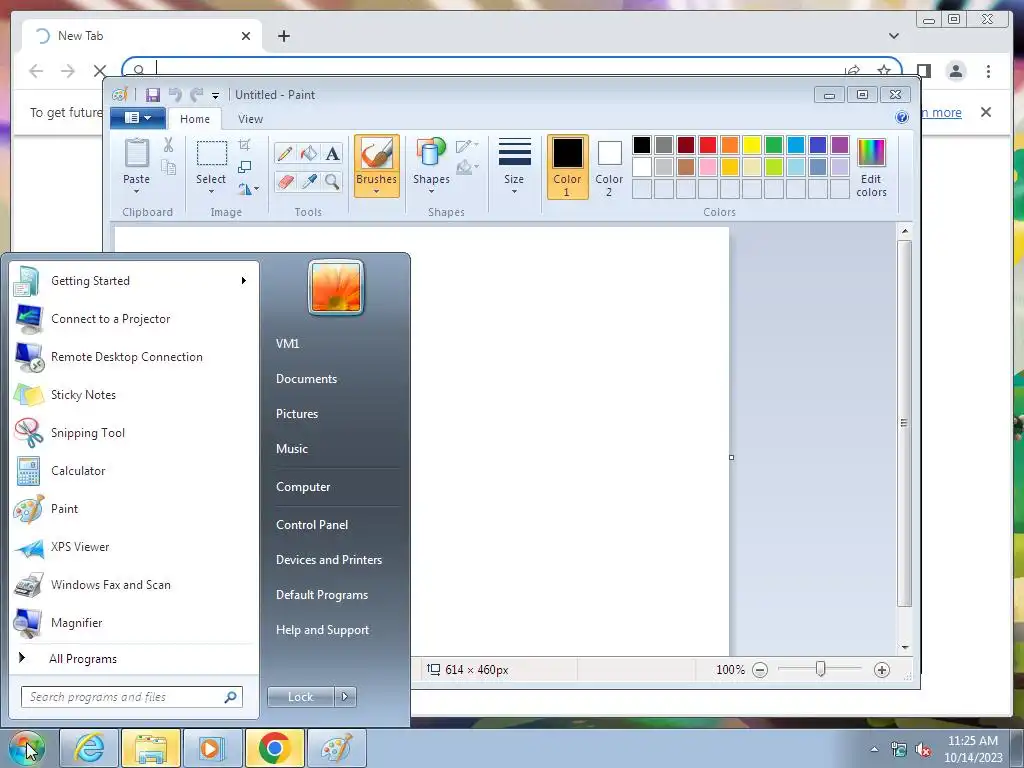Open Documents from Start menu

[306, 379]
